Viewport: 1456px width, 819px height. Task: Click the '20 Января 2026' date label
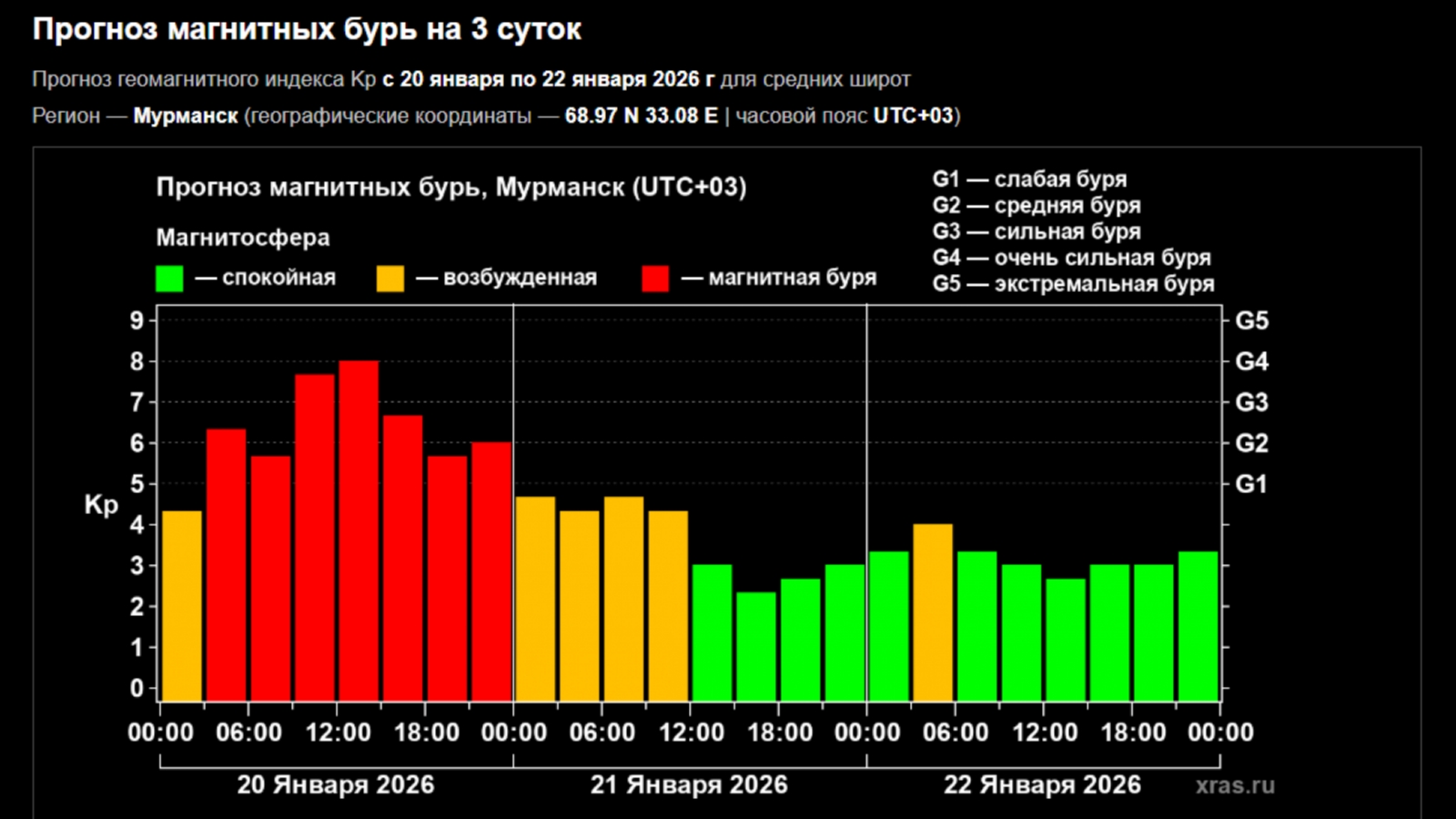336,785
